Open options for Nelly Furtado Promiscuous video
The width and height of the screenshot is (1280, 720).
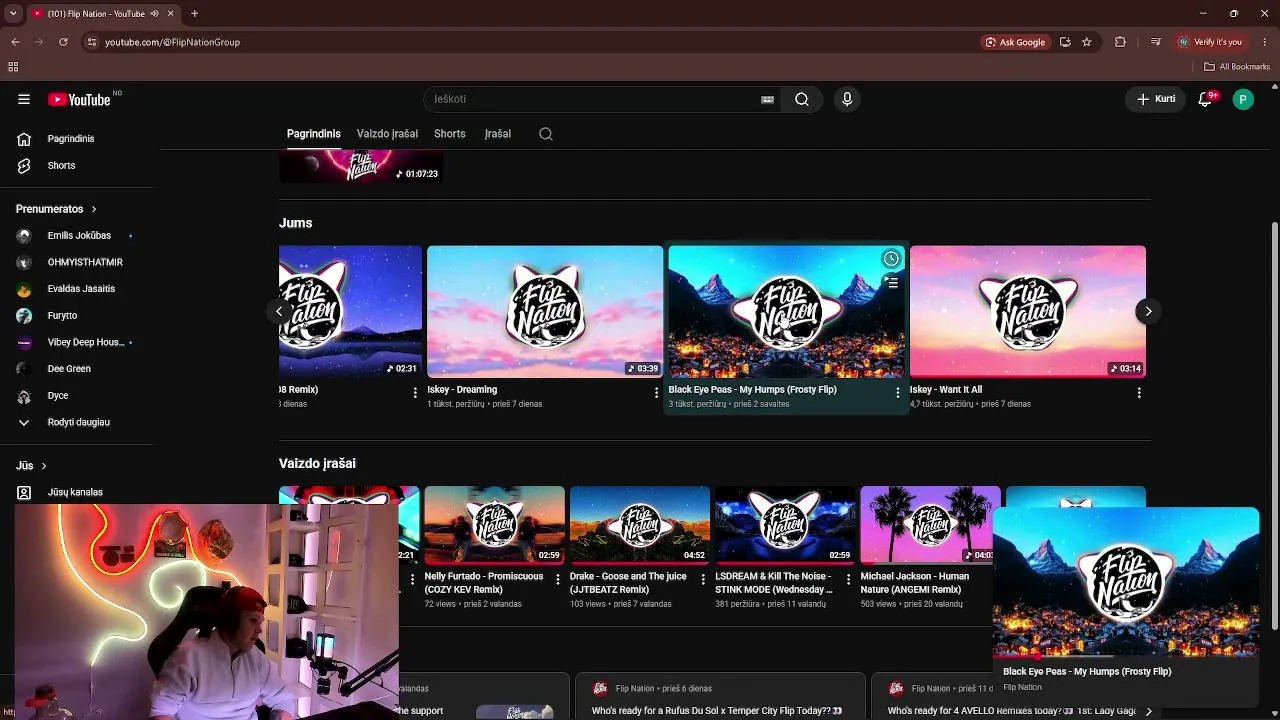point(558,579)
